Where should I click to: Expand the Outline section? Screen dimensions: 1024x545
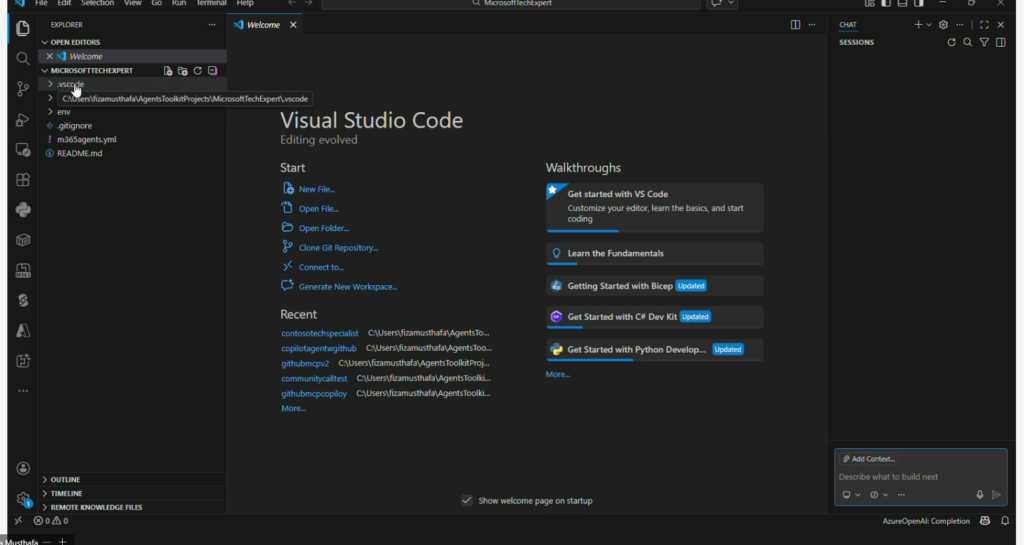pyautogui.click(x=65, y=480)
